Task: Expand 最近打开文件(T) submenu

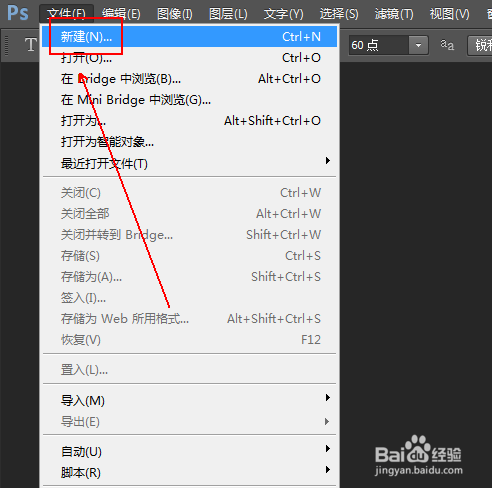Action: pos(189,163)
